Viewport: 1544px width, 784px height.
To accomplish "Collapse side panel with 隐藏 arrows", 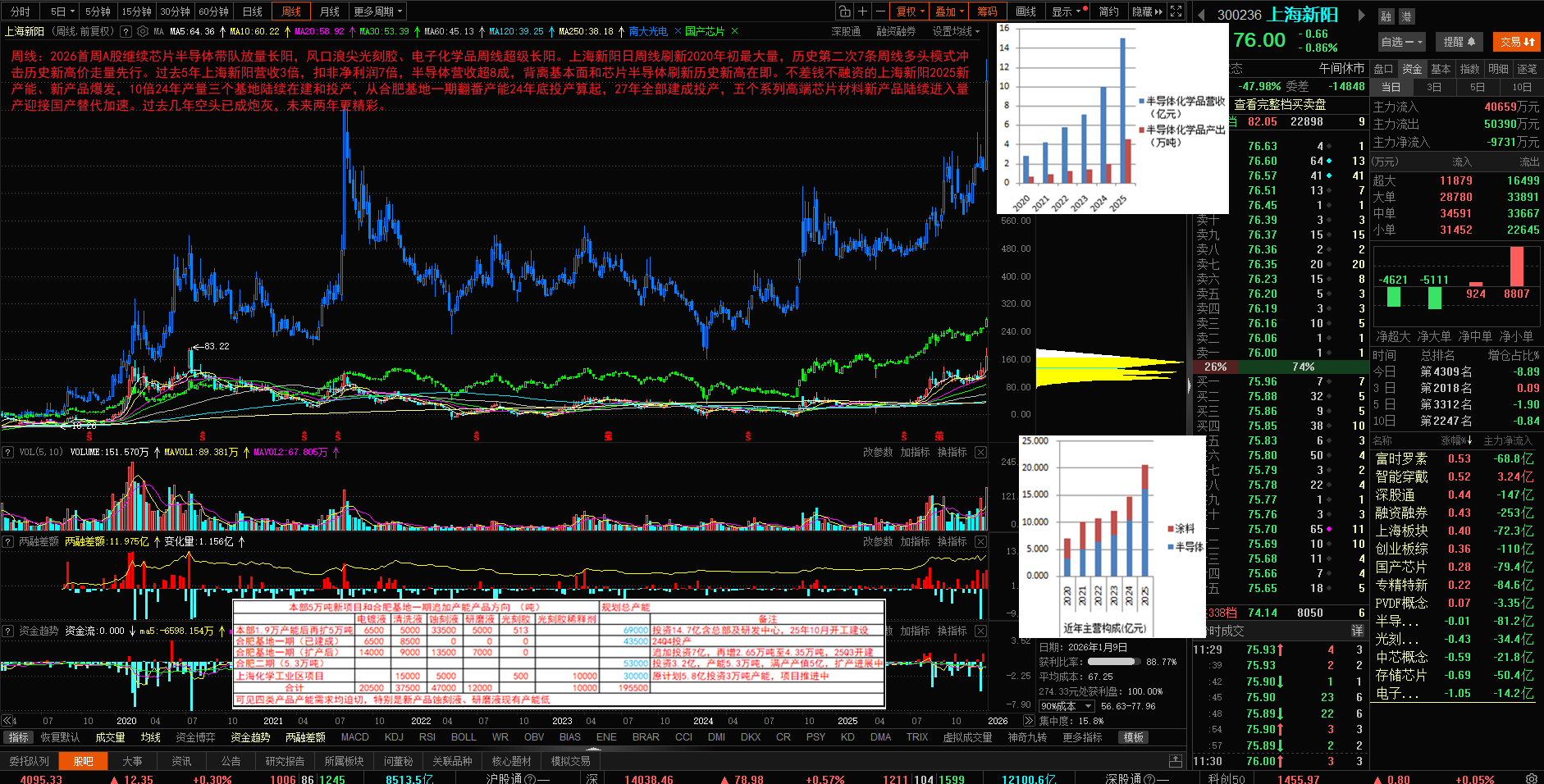I will 1147,11.
